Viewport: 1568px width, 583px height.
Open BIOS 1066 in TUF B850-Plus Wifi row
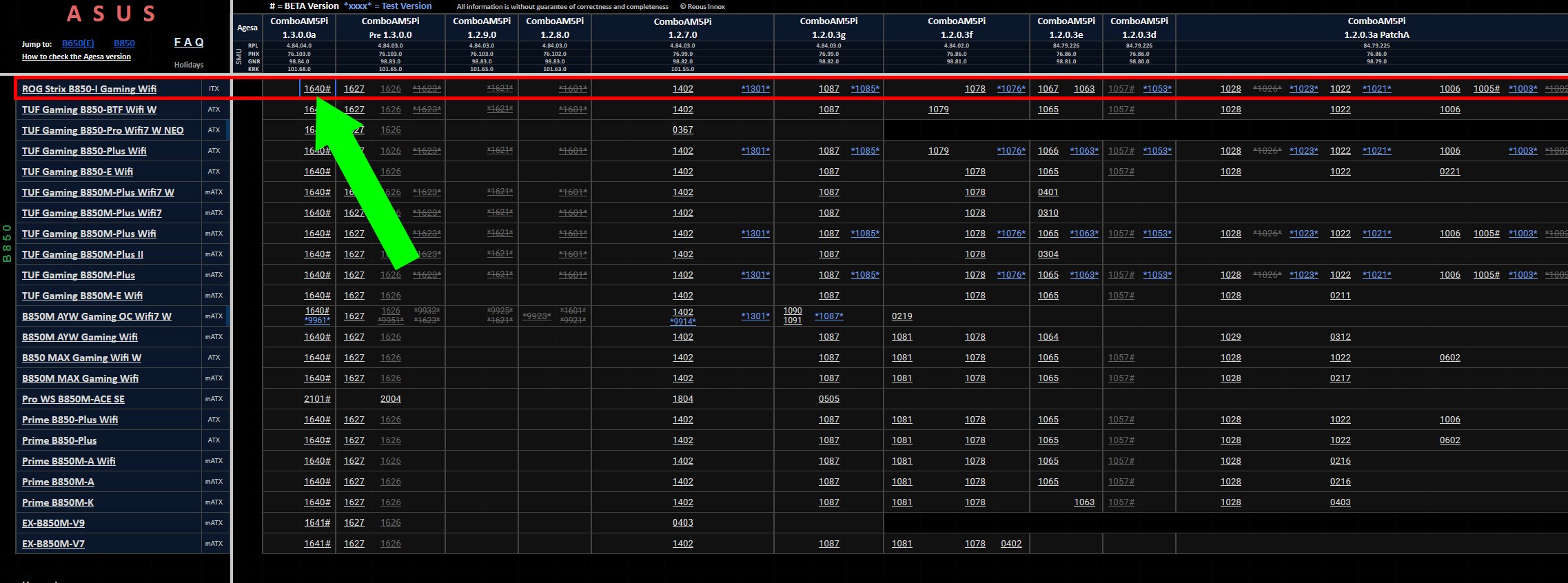click(x=1048, y=151)
